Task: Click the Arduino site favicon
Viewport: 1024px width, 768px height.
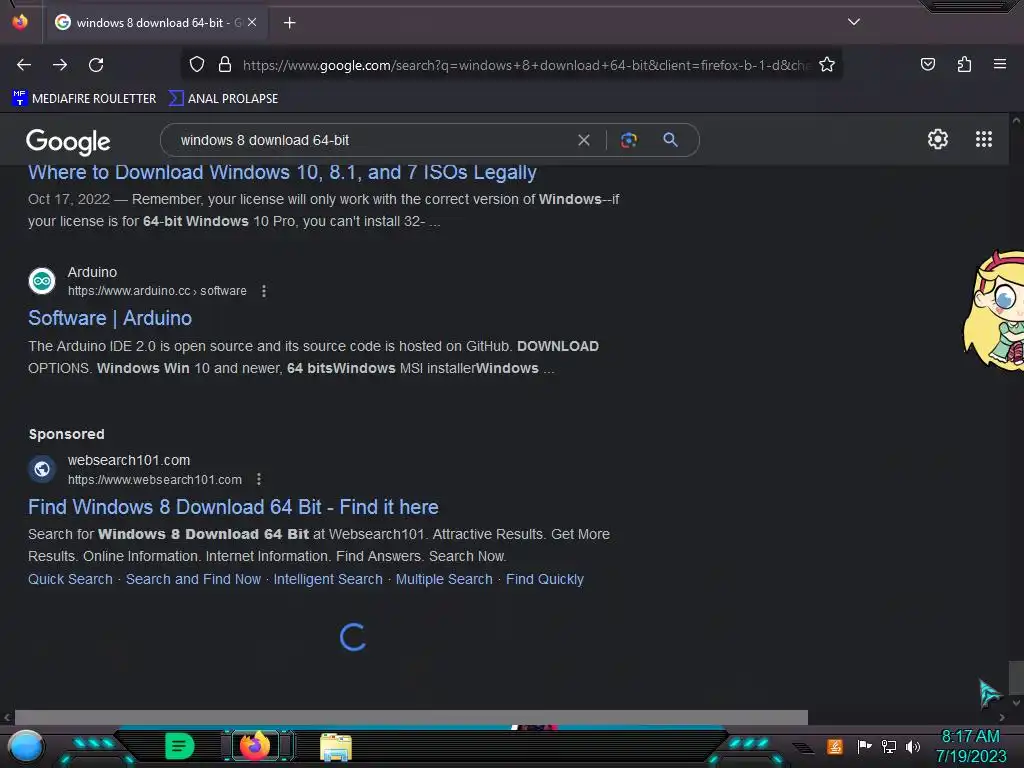Action: 42,281
